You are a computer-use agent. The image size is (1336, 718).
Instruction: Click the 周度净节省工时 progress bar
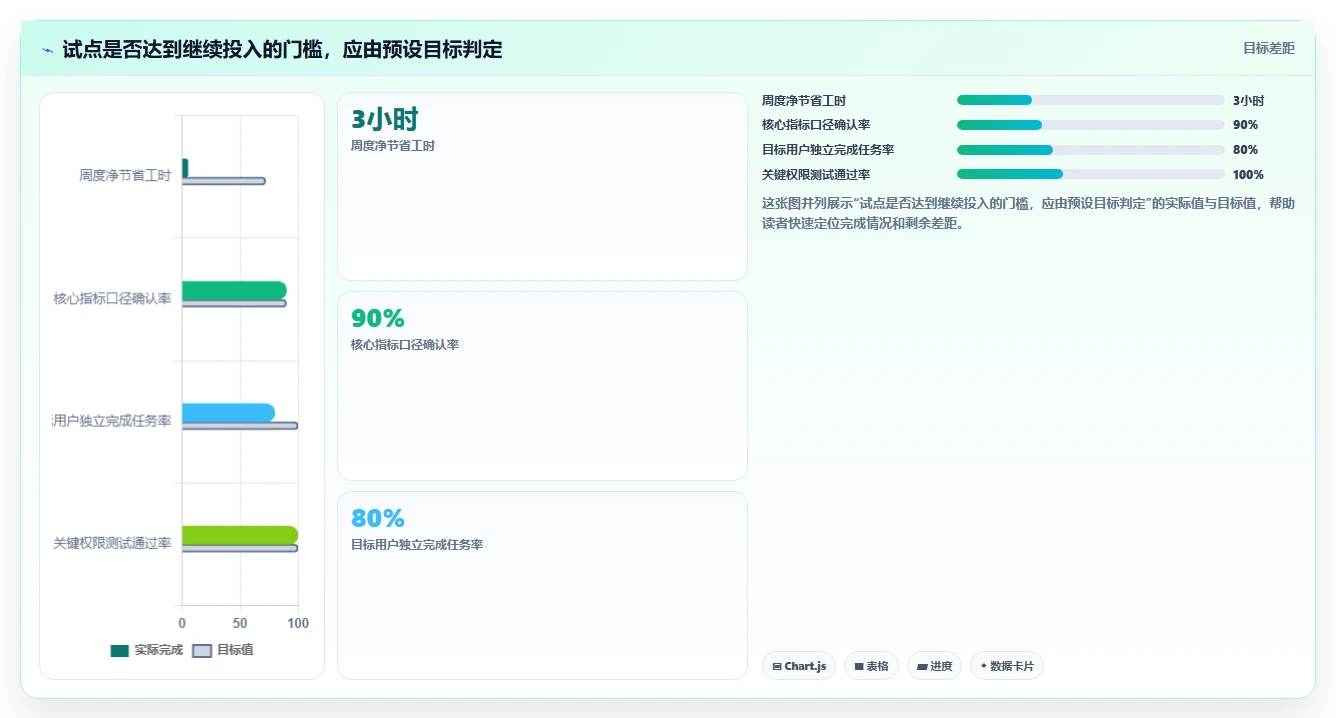tap(1090, 100)
